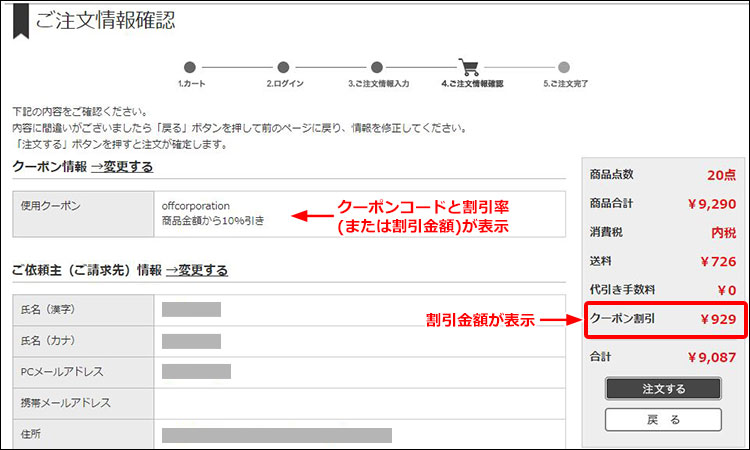This screenshot has height=450, width=750.
Task: Open the requester info →変更する link
Action: (196, 270)
